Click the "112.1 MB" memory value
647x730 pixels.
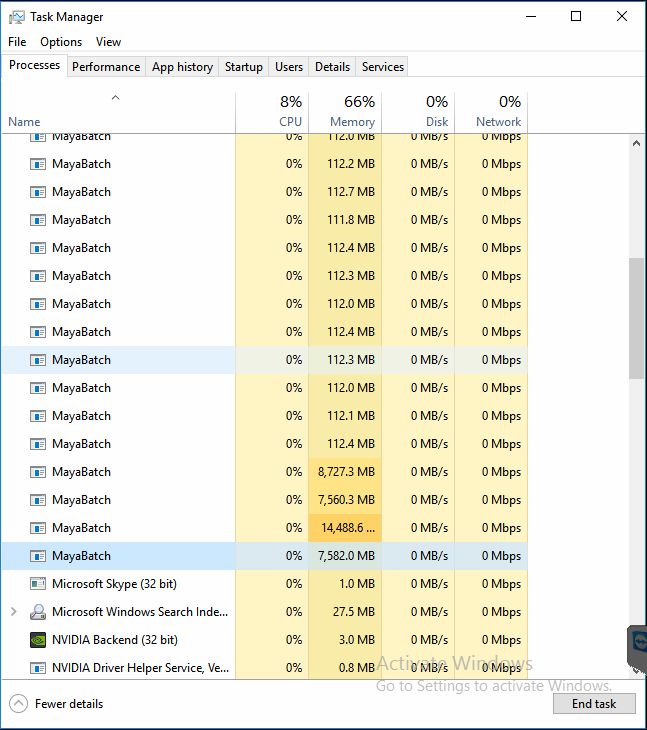pyautogui.click(x=351, y=416)
